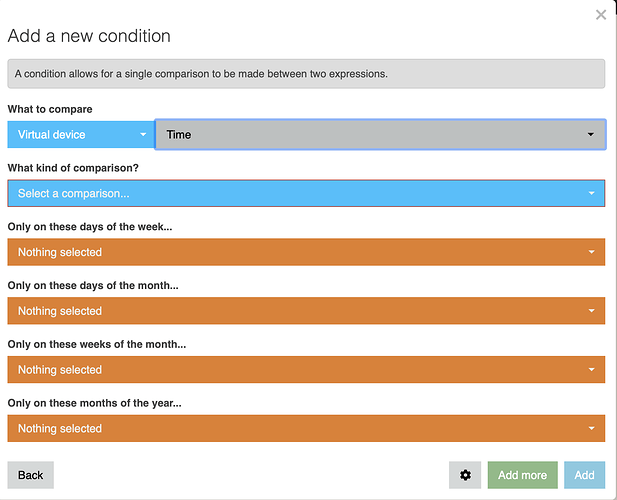
Task: Click the What kind of comparison? label
Action: pyautogui.click(x=73, y=168)
